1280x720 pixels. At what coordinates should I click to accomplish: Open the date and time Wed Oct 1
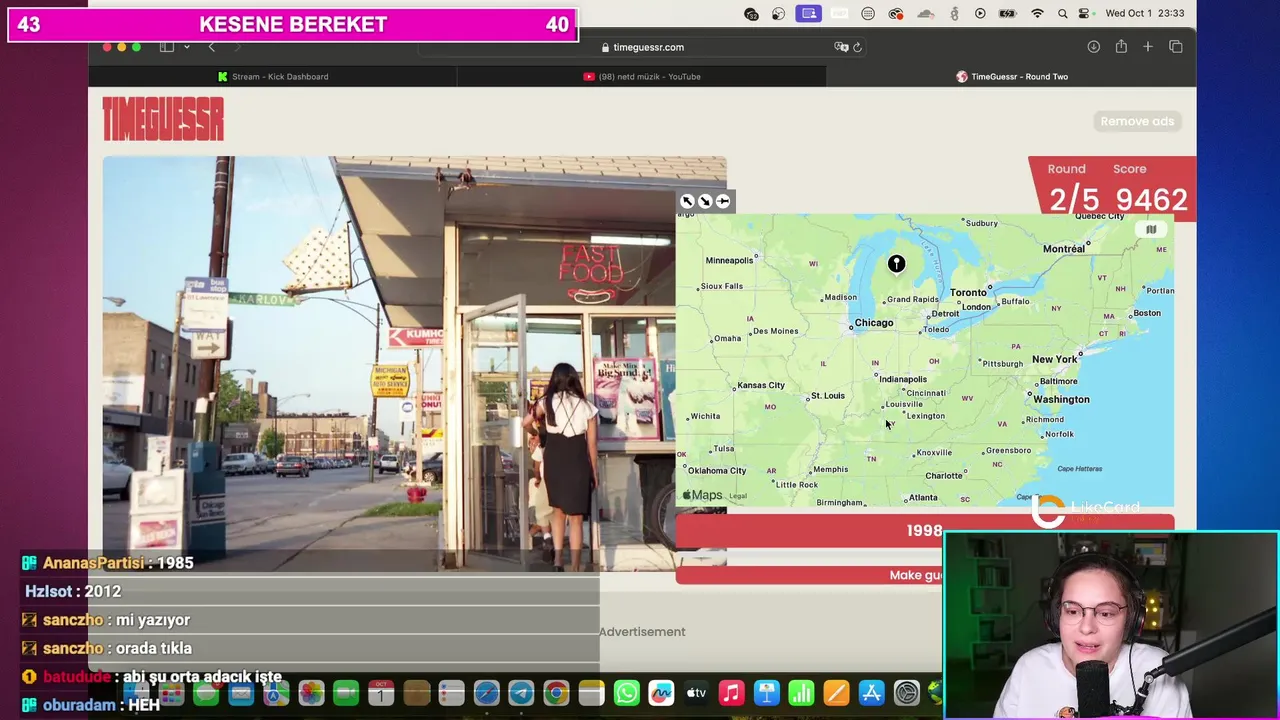1145,13
